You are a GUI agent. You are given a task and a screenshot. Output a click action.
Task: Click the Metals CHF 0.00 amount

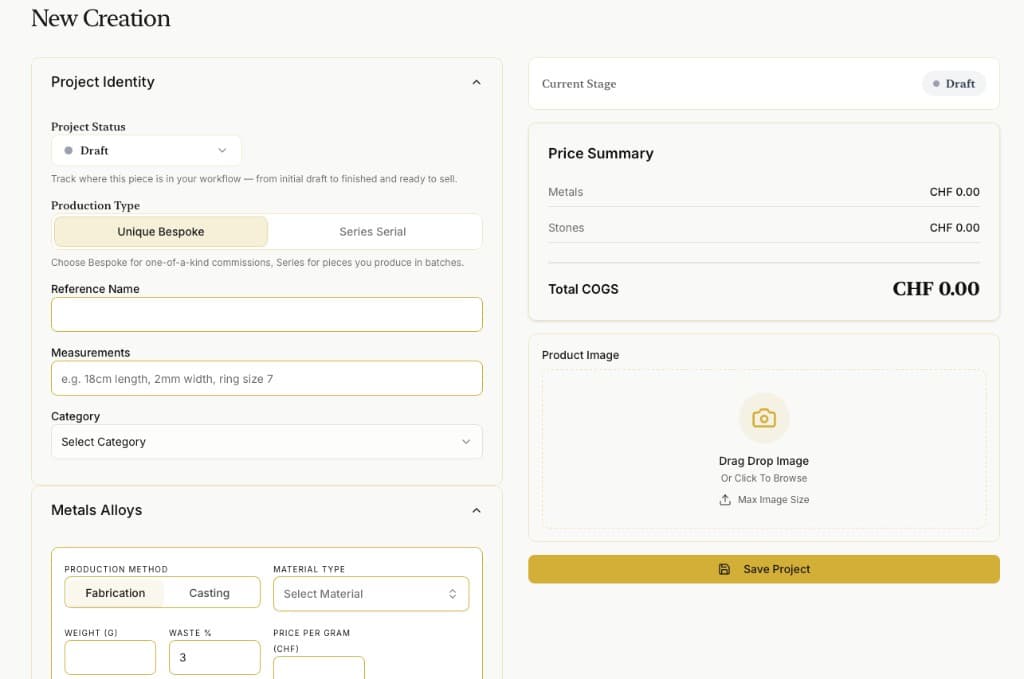pyautogui.click(x=954, y=192)
